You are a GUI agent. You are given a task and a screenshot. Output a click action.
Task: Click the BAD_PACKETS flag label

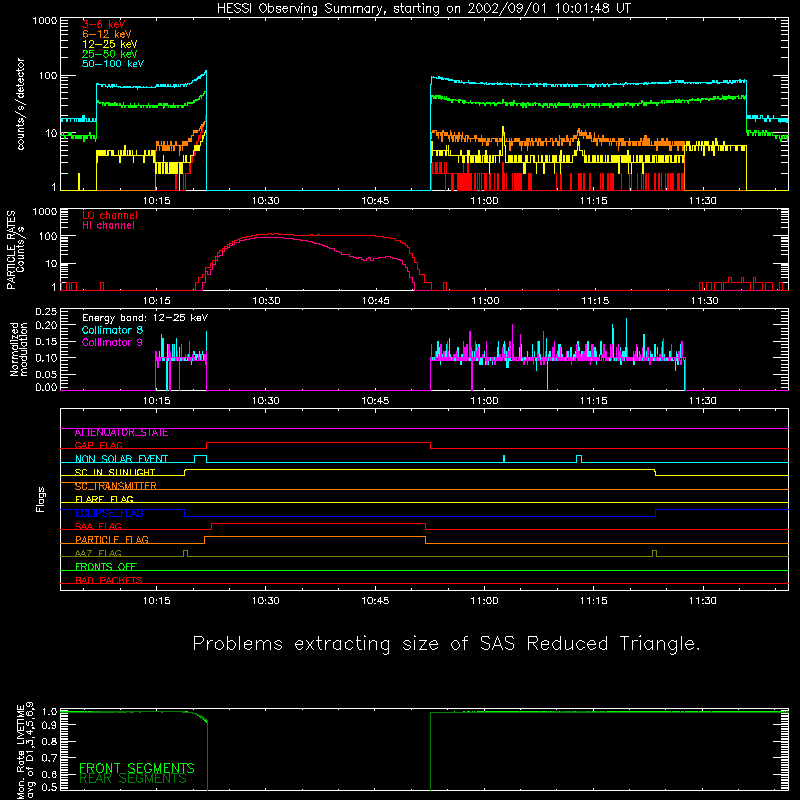pos(109,580)
